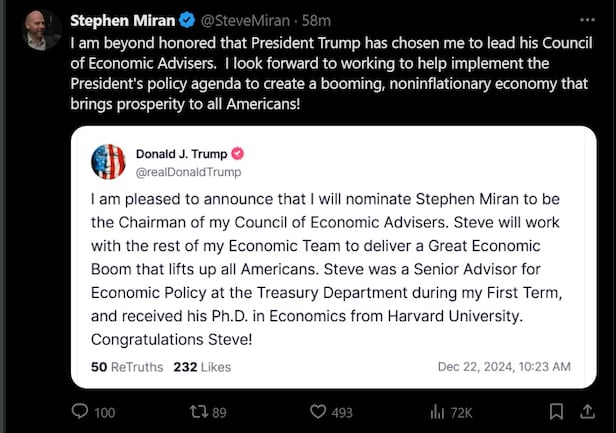Click the blue verified badge by Stephen Miran

[x=185, y=20]
